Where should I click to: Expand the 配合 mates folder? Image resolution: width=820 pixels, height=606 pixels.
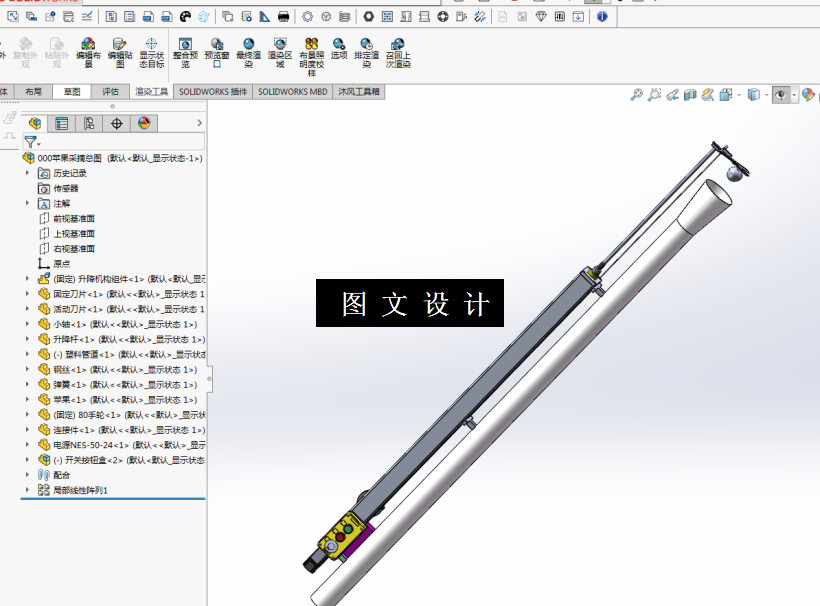(x=28, y=475)
